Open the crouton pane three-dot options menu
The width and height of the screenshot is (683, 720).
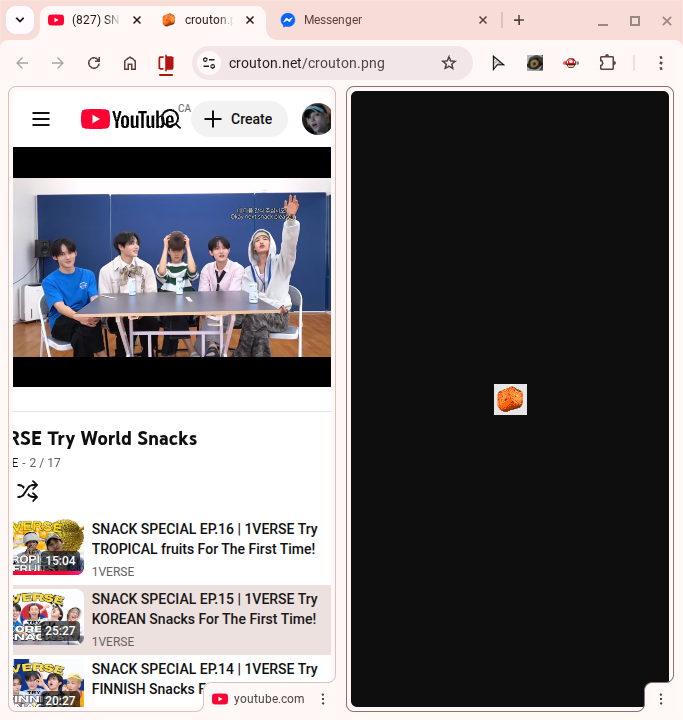coord(661,699)
